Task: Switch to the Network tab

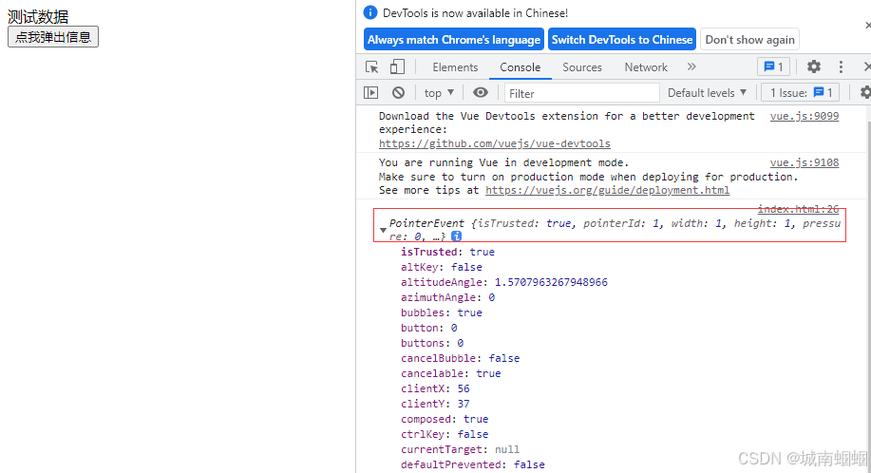Action: tap(646, 67)
